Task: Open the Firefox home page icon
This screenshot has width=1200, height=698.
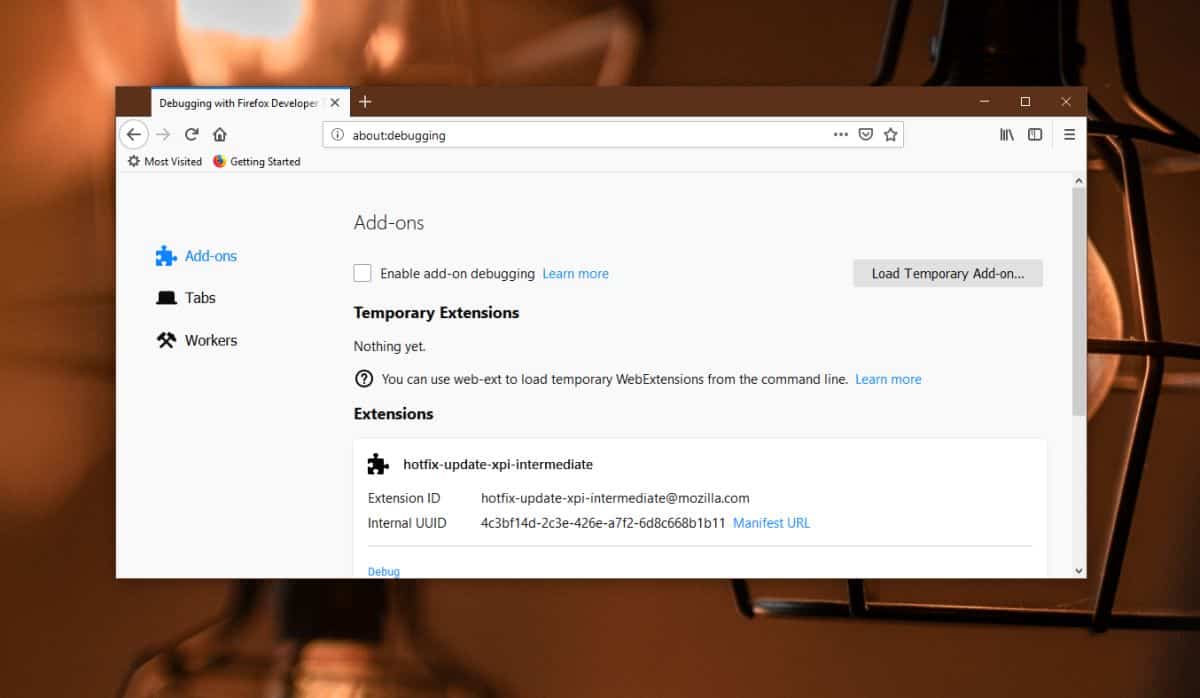Action: tap(220, 134)
